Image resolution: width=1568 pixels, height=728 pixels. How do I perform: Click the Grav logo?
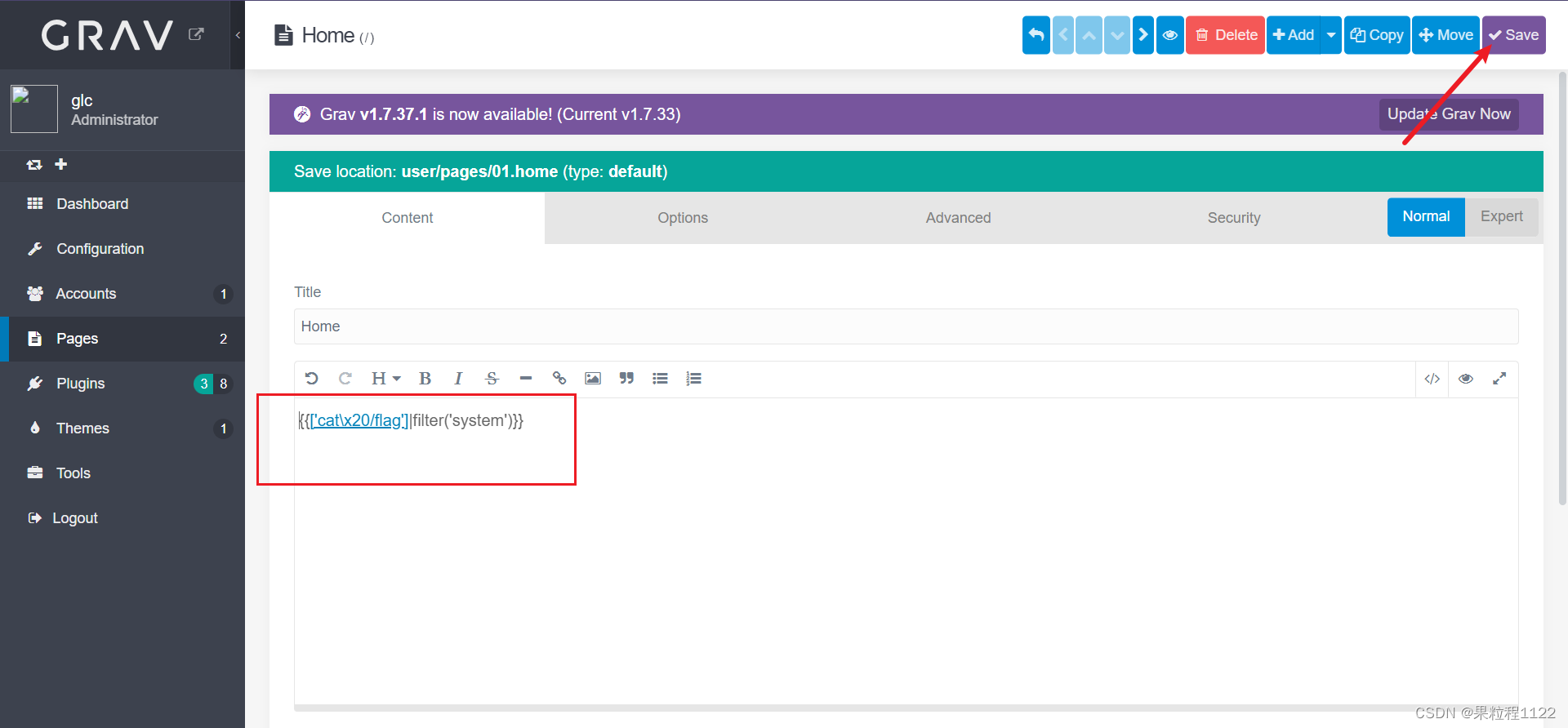pos(108,35)
